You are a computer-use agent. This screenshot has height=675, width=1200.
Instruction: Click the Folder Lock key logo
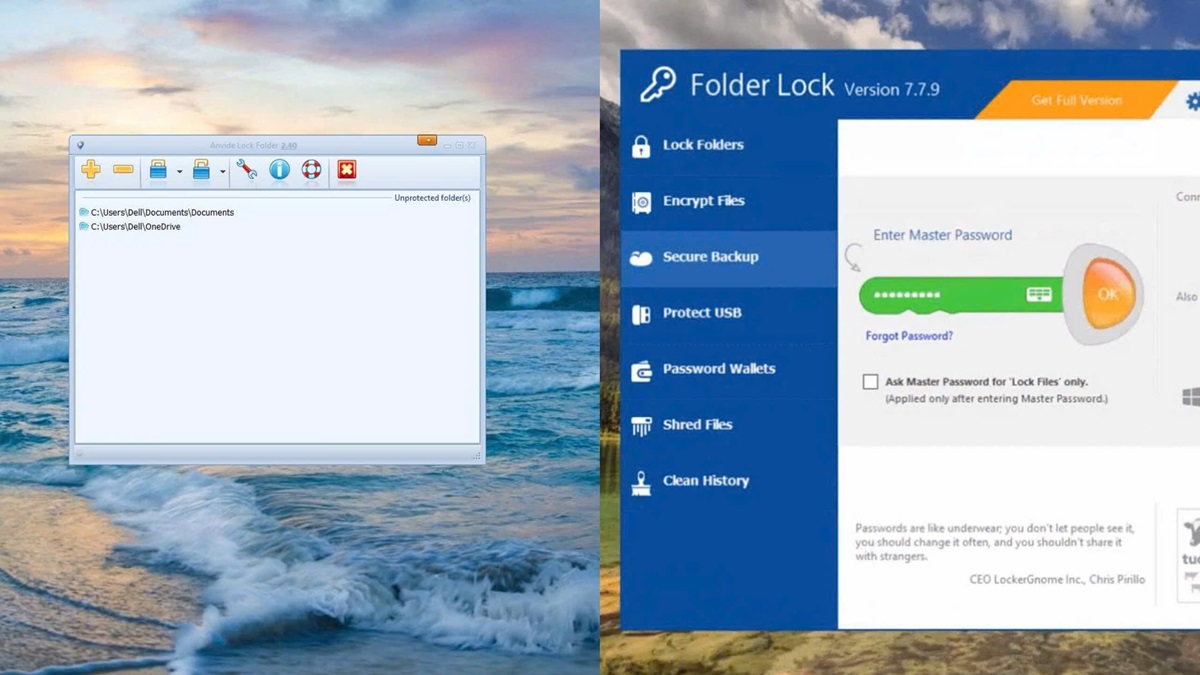coord(658,85)
